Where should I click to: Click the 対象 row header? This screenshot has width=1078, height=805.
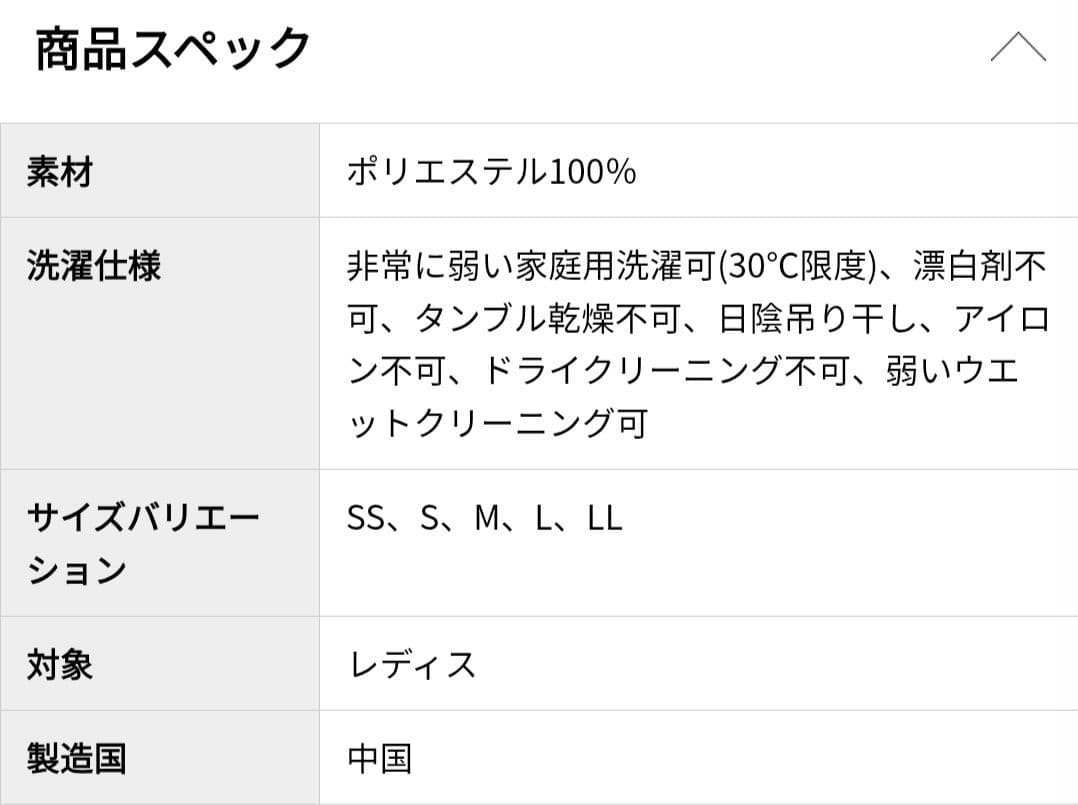tap(58, 662)
